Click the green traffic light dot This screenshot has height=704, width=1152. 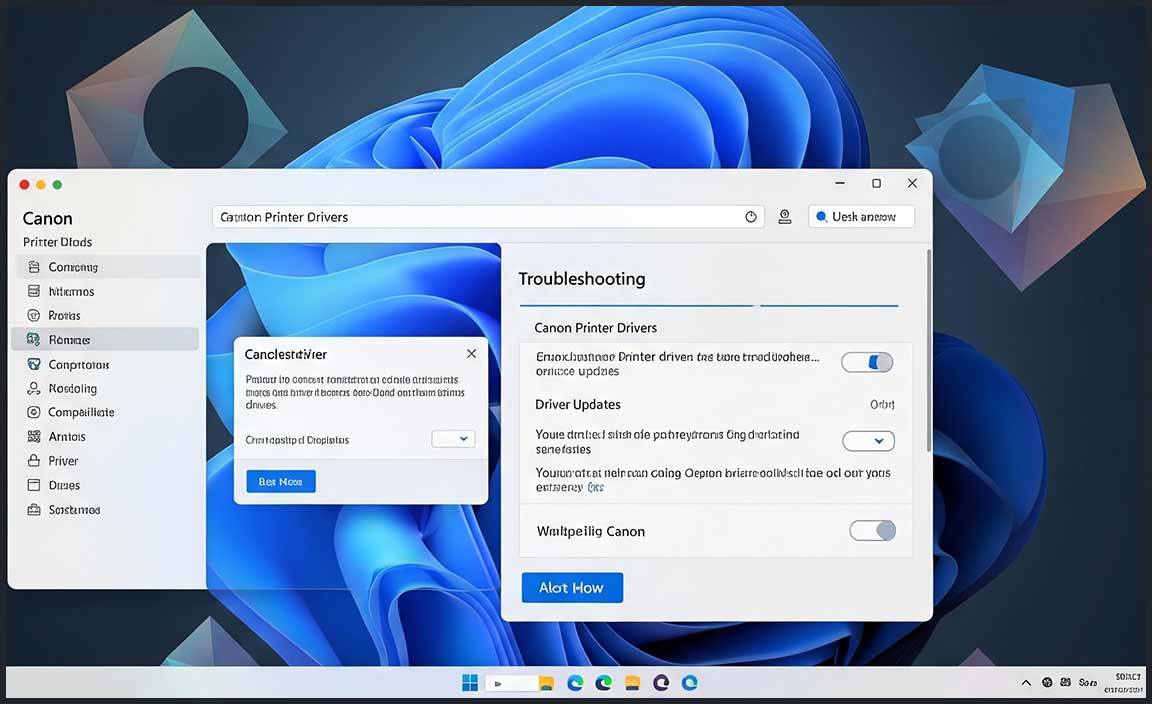coord(57,184)
